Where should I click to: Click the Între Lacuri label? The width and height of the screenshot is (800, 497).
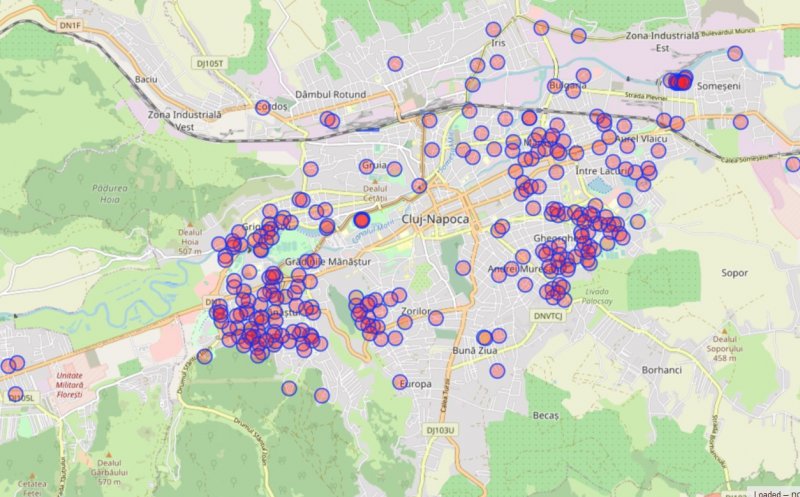point(604,171)
